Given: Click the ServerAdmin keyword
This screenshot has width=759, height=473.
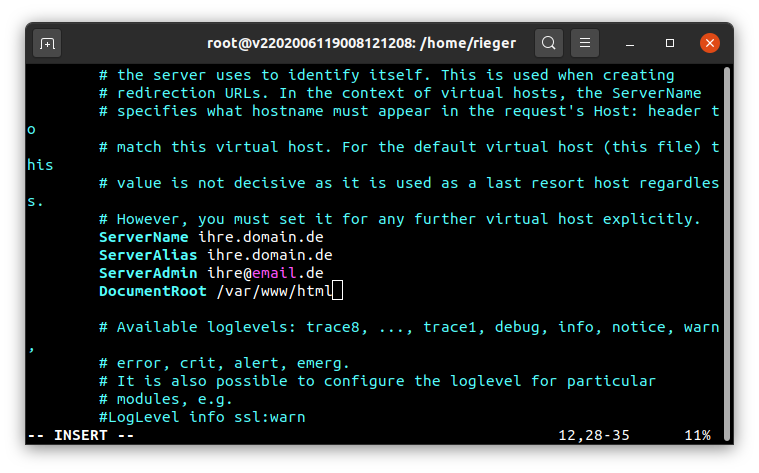Looking at the screenshot, I should click(x=148, y=273).
